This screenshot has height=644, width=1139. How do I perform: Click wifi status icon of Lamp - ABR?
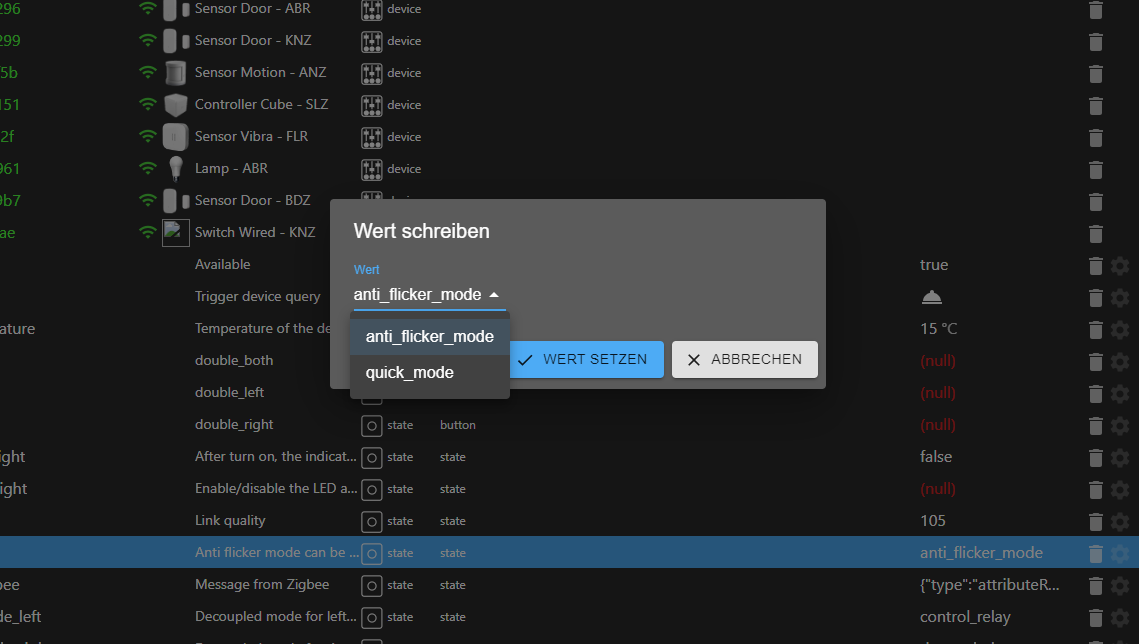coord(147,168)
